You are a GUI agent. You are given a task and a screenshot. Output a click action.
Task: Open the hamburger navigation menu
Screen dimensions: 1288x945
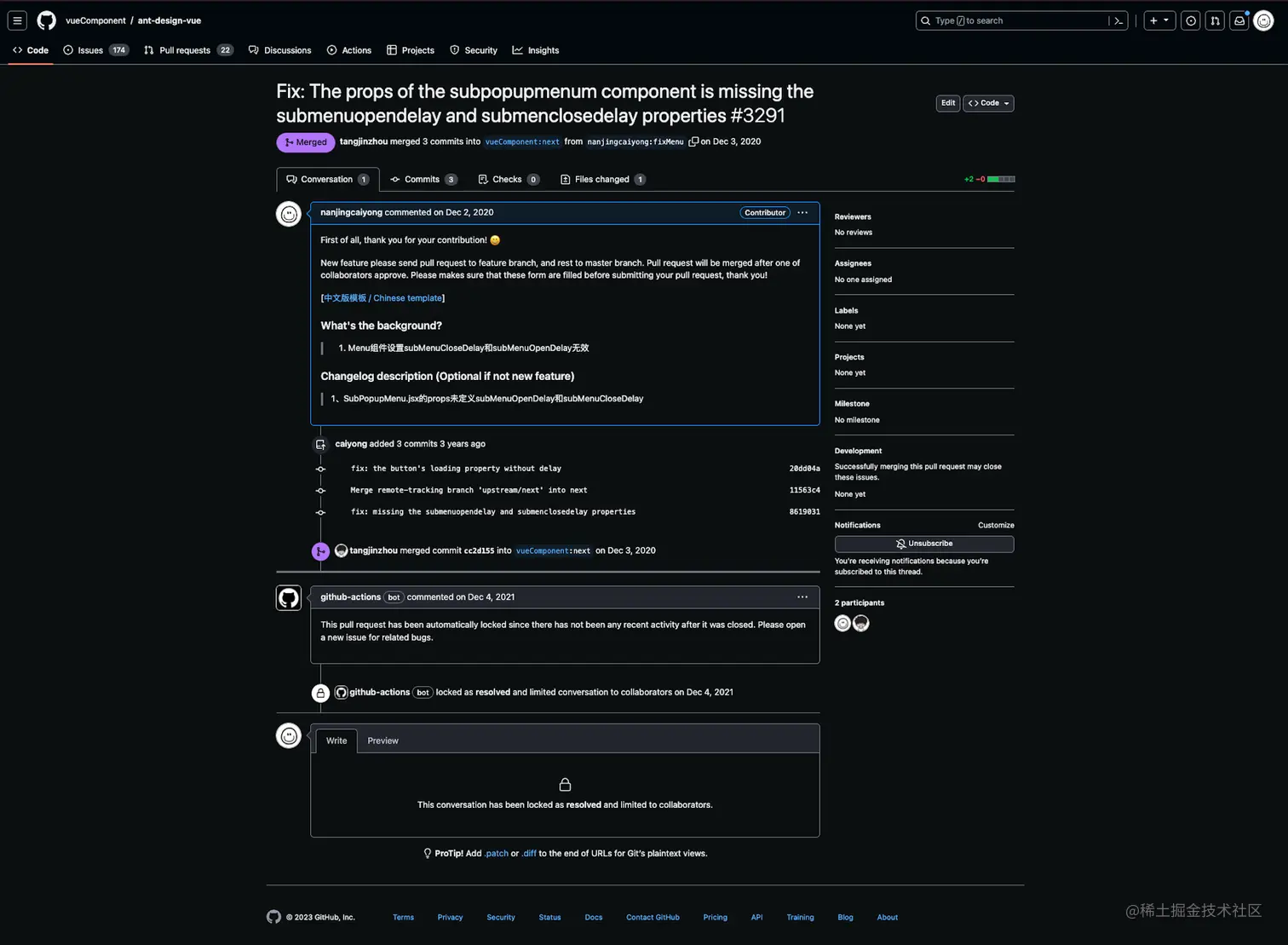tap(17, 20)
